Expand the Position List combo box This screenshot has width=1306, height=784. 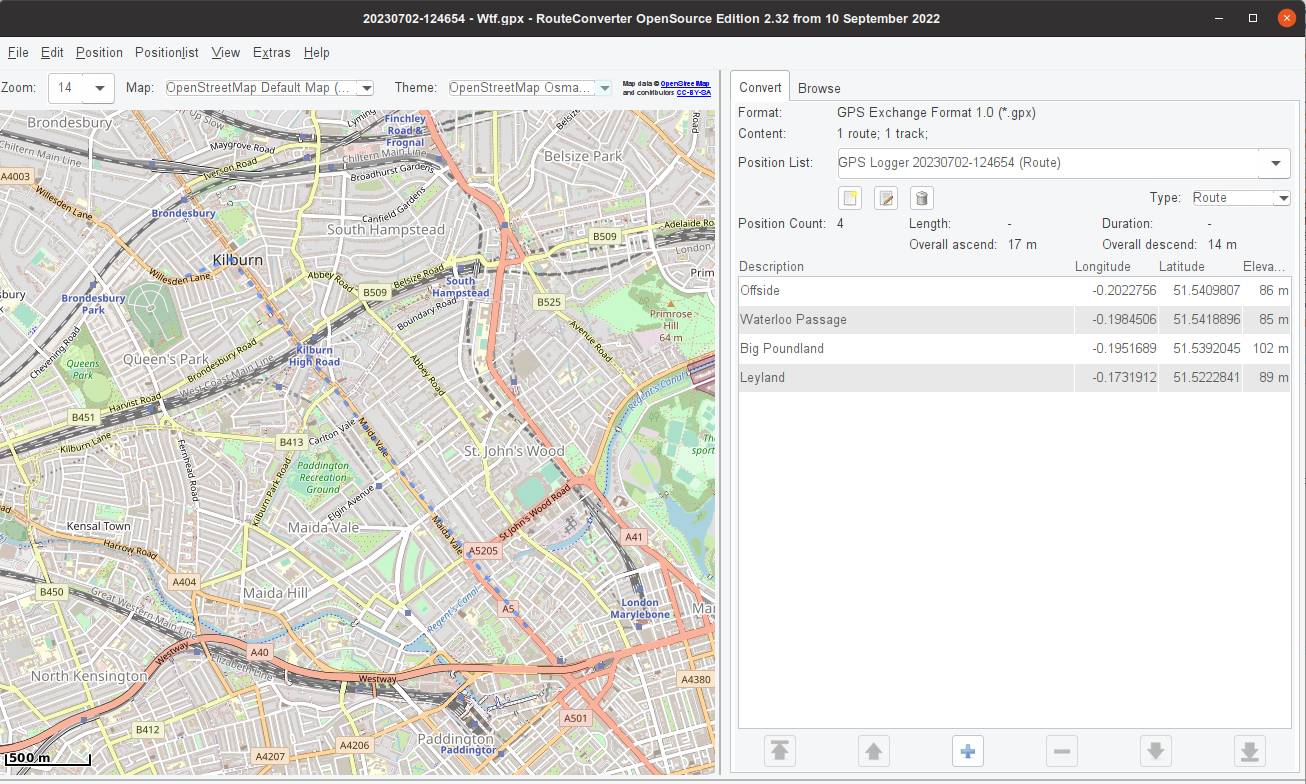1276,163
